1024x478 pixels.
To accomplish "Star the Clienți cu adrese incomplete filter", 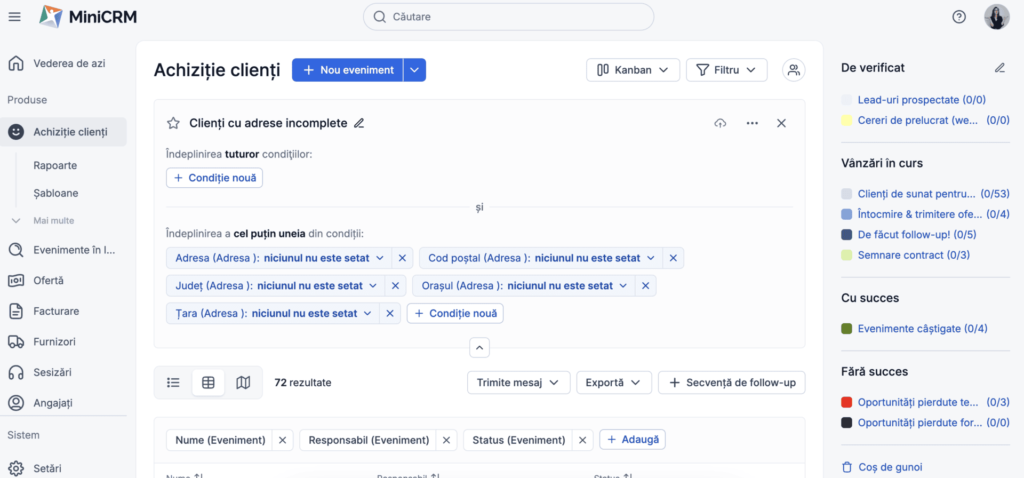I will (x=173, y=123).
